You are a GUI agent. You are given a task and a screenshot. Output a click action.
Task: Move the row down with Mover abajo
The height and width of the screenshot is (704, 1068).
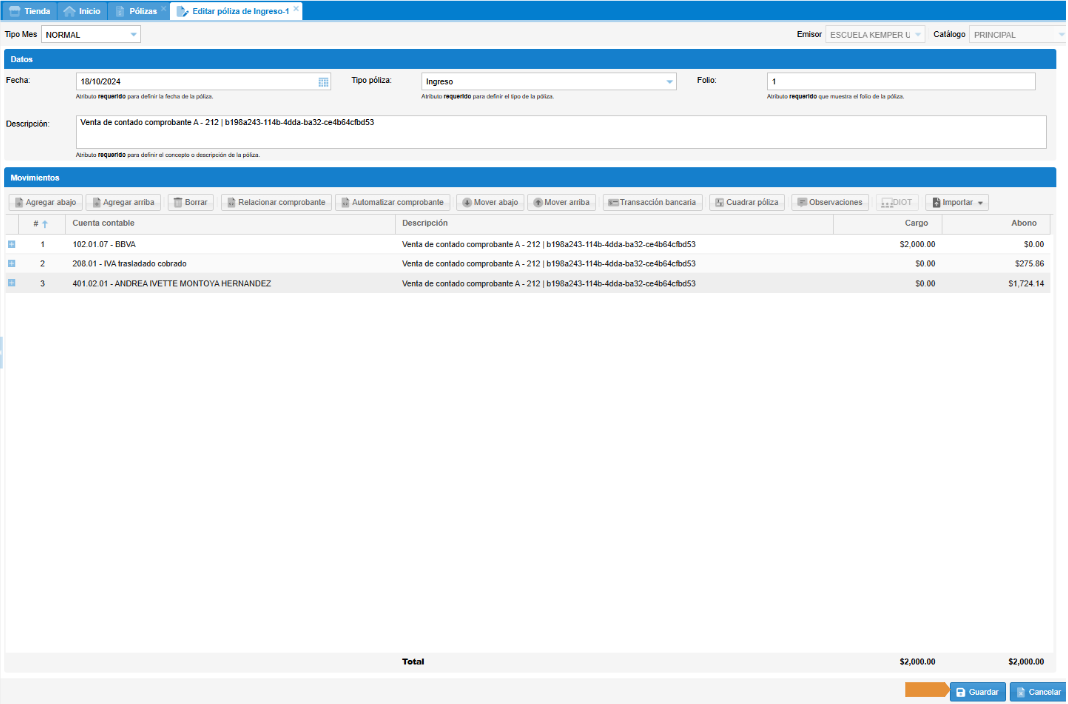point(490,202)
